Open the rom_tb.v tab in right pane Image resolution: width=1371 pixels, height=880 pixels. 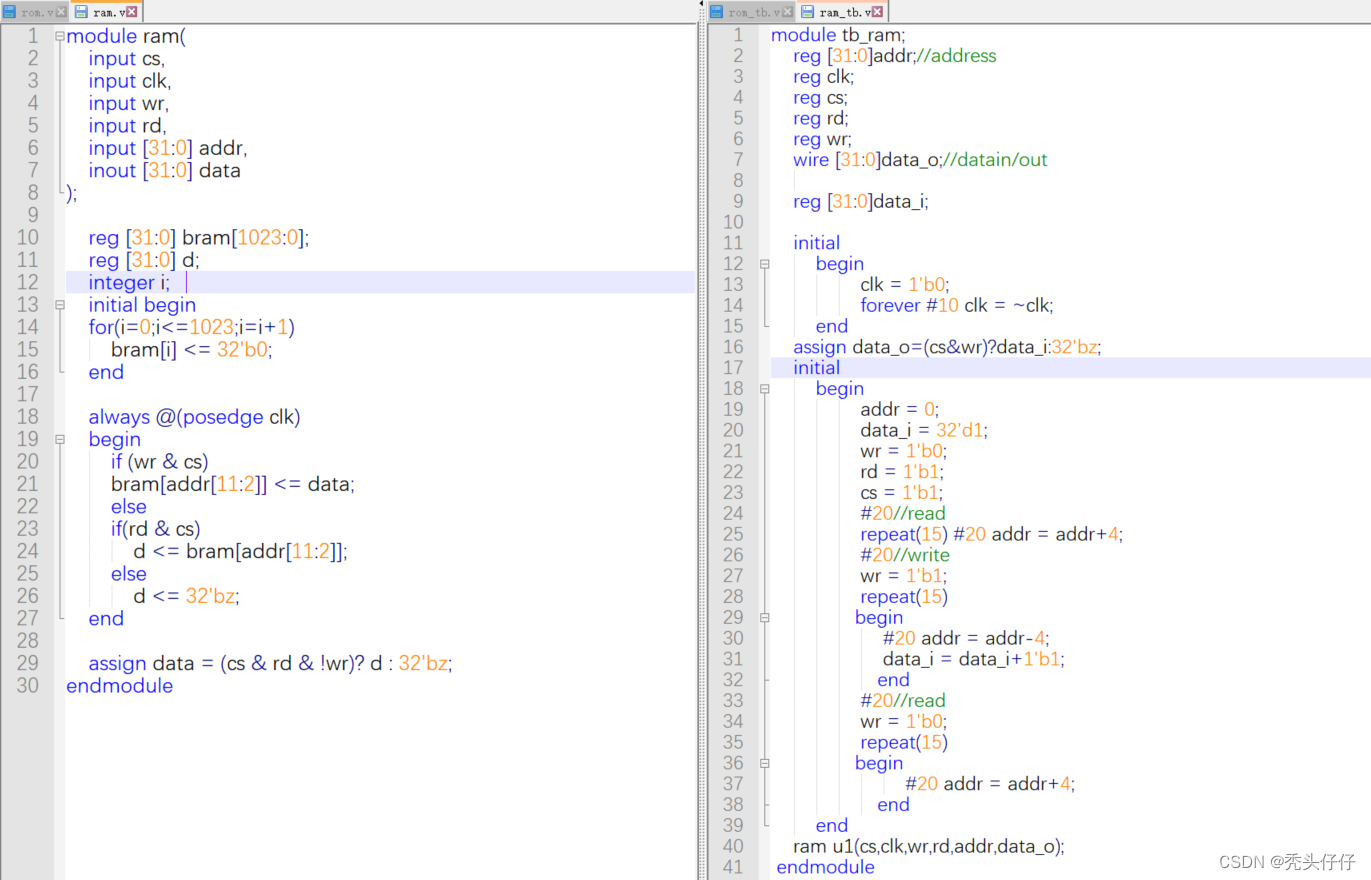tap(751, 11)
